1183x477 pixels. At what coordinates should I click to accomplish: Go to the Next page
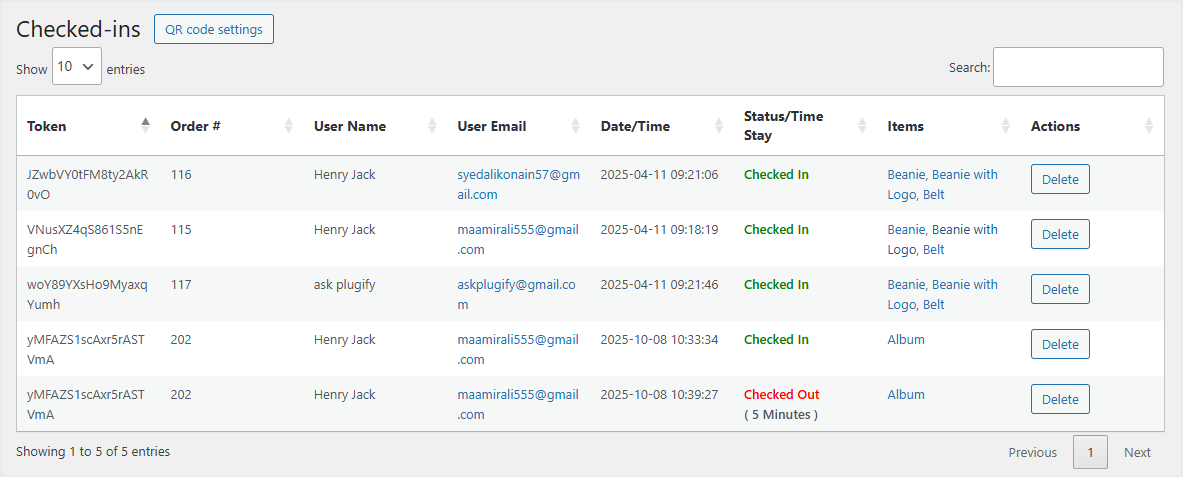click(x=1137, y=453)
